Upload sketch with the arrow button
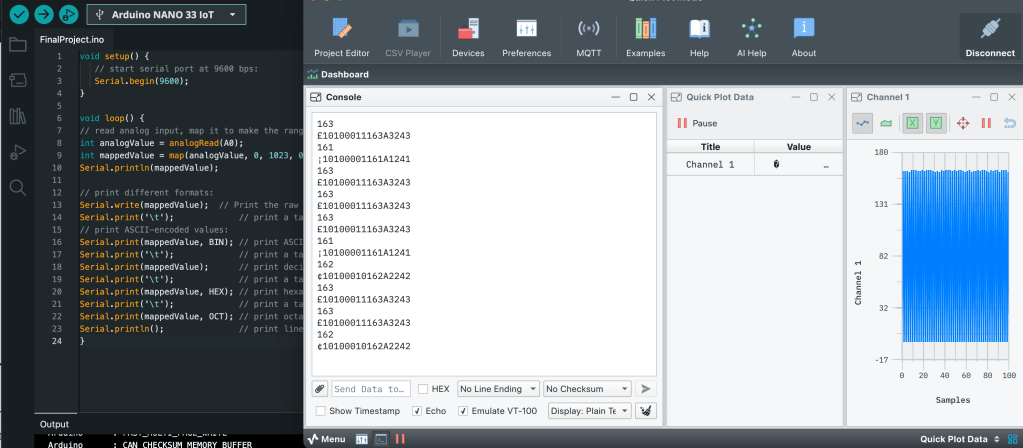The width and height of the screenshot is (1023, 448). 43,15
